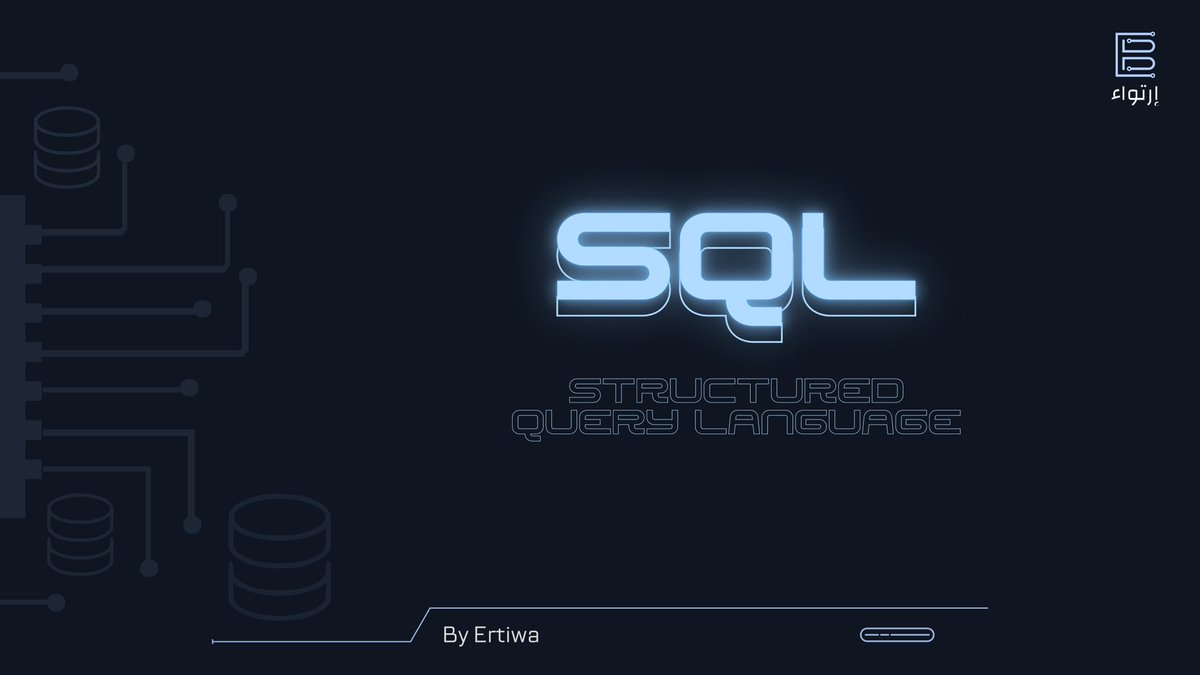Click the pill-shaped dash indicator

click(896, 635)
